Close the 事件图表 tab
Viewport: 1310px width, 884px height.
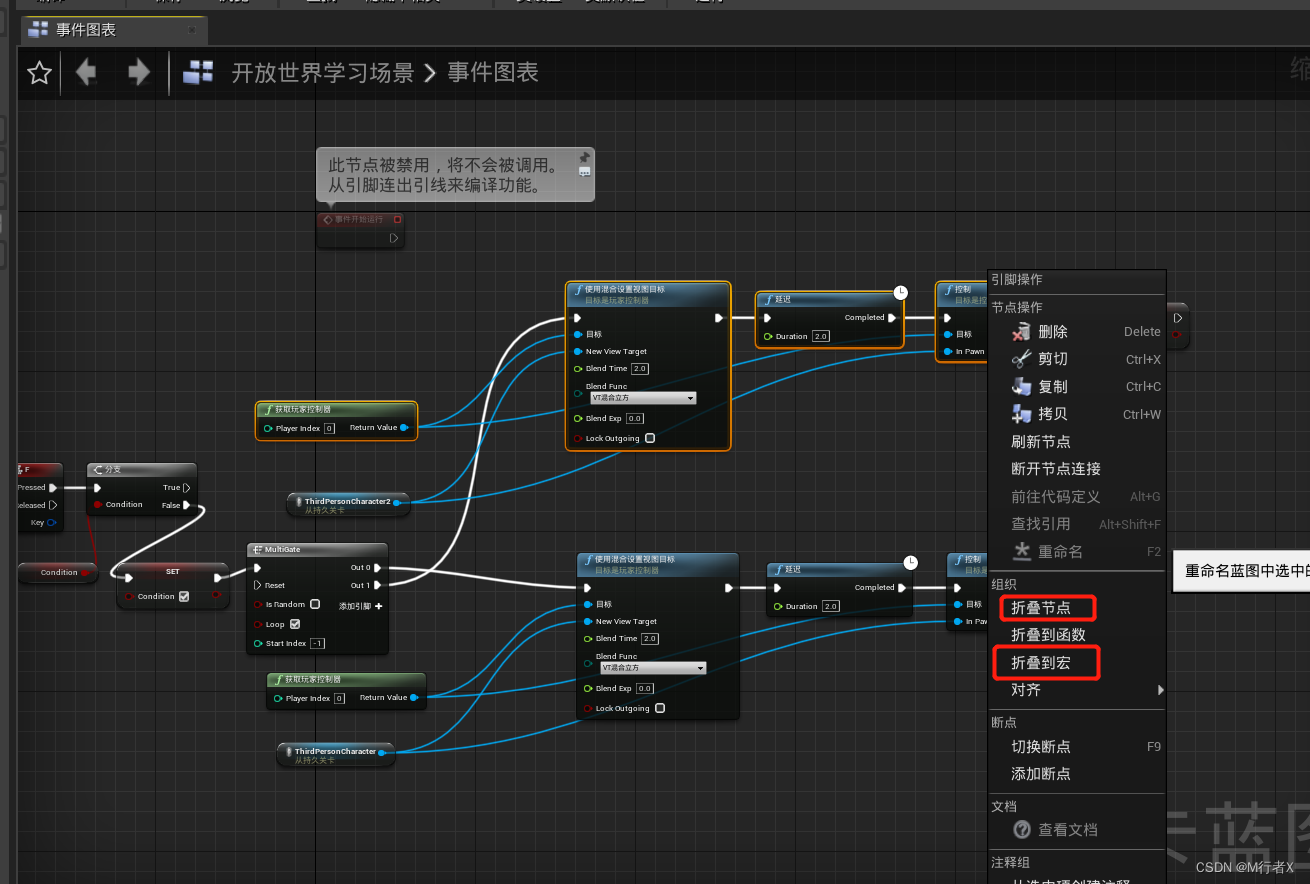192,30
